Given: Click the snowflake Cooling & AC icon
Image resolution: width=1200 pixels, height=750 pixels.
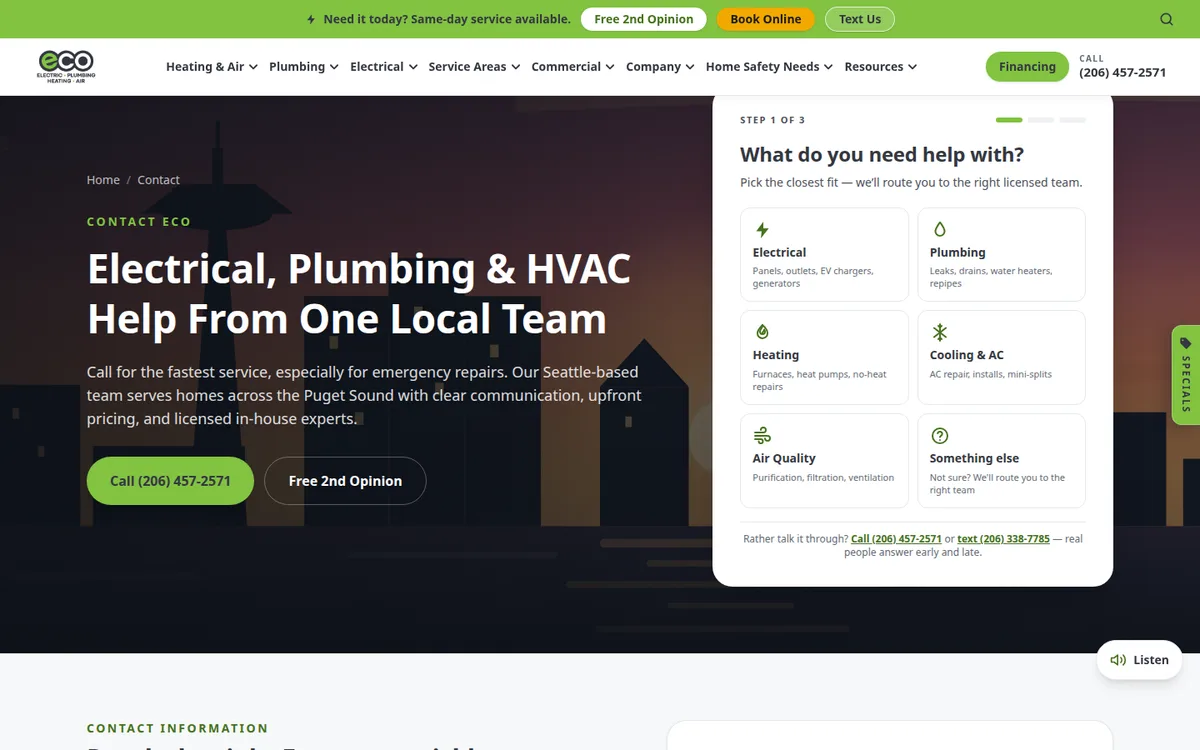Looking at the screenshot, I should pyautogui.click(x=939, y=332).
